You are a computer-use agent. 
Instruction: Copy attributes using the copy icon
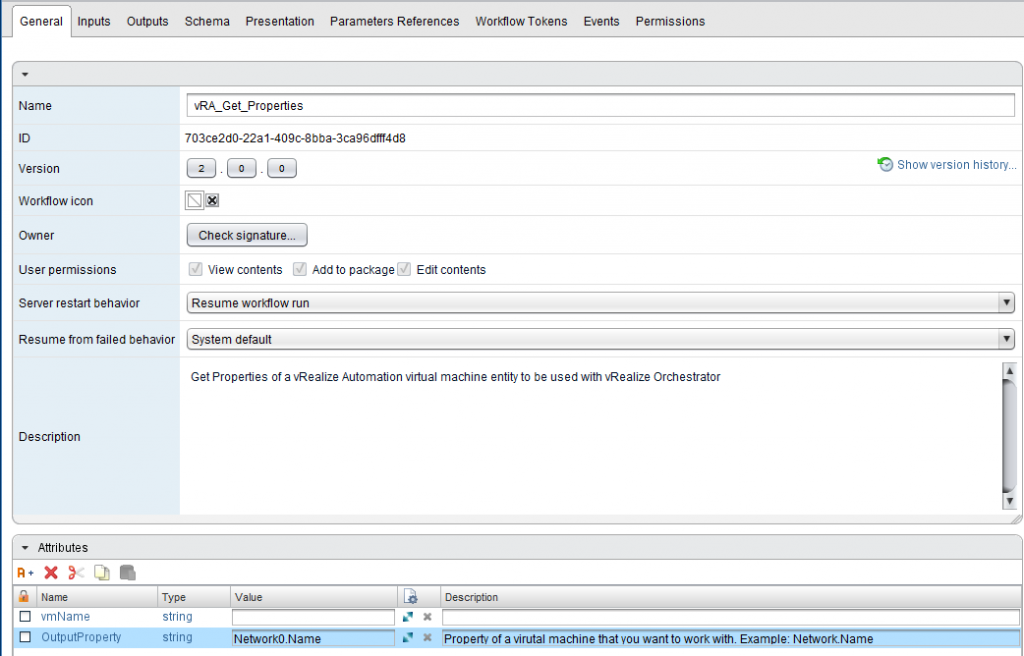100,572
